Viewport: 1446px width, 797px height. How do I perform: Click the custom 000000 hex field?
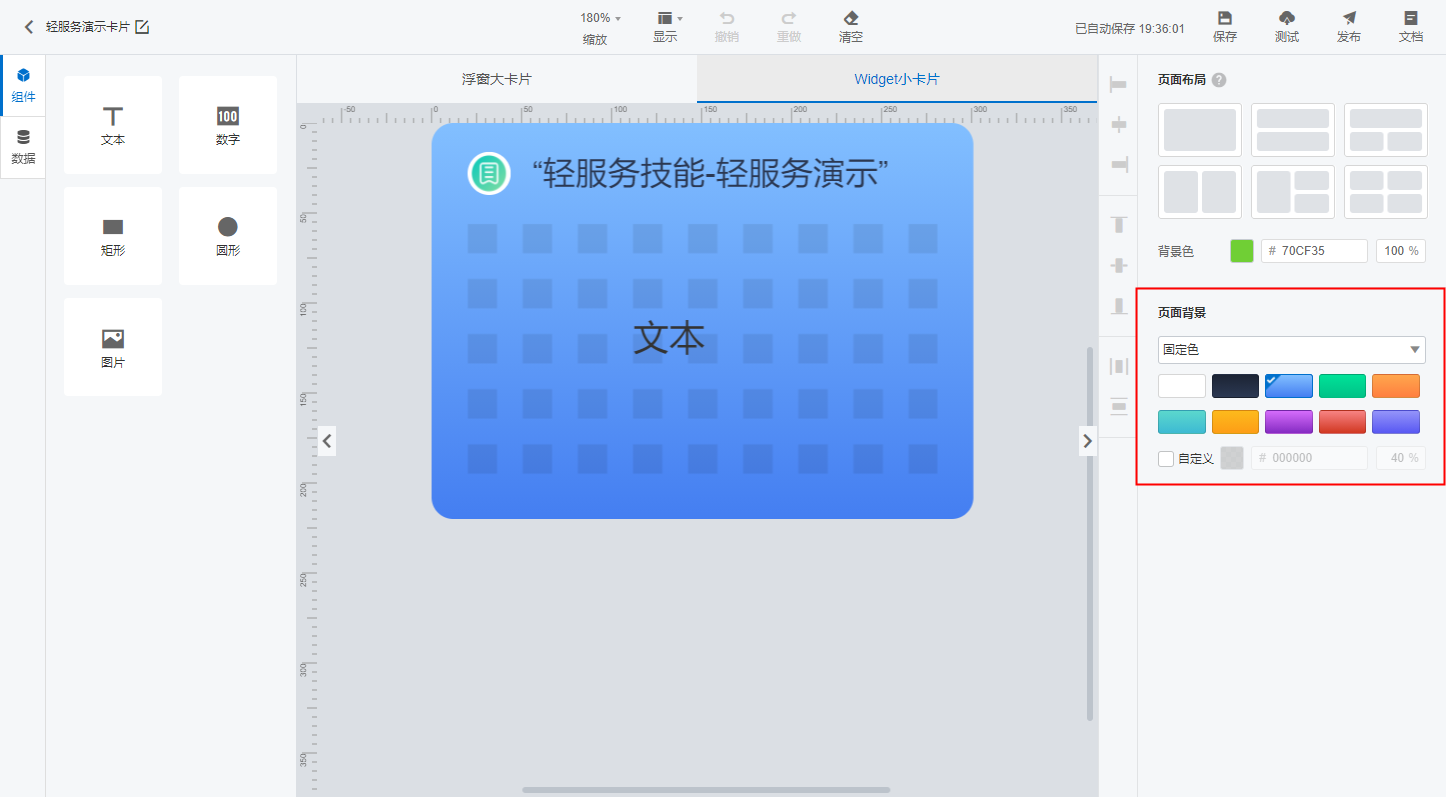[1309, 458]
